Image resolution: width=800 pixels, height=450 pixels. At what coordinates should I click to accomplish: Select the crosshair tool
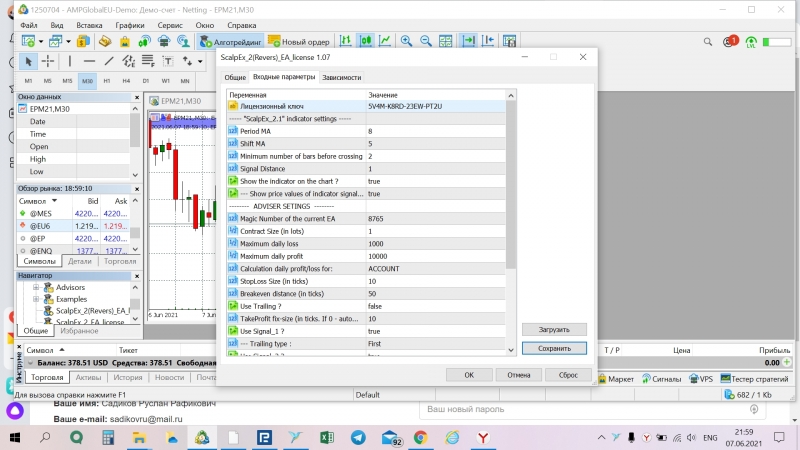48,62
